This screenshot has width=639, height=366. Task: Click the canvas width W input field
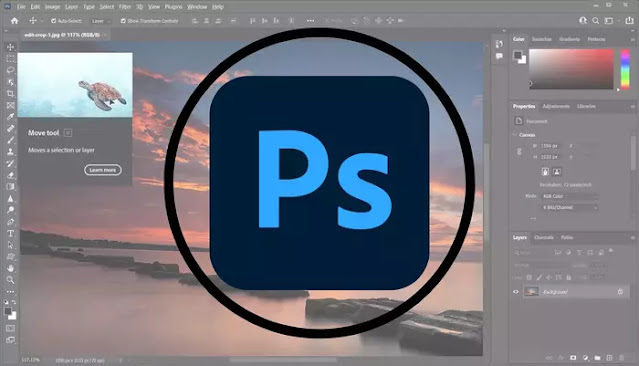pos(550,146)
